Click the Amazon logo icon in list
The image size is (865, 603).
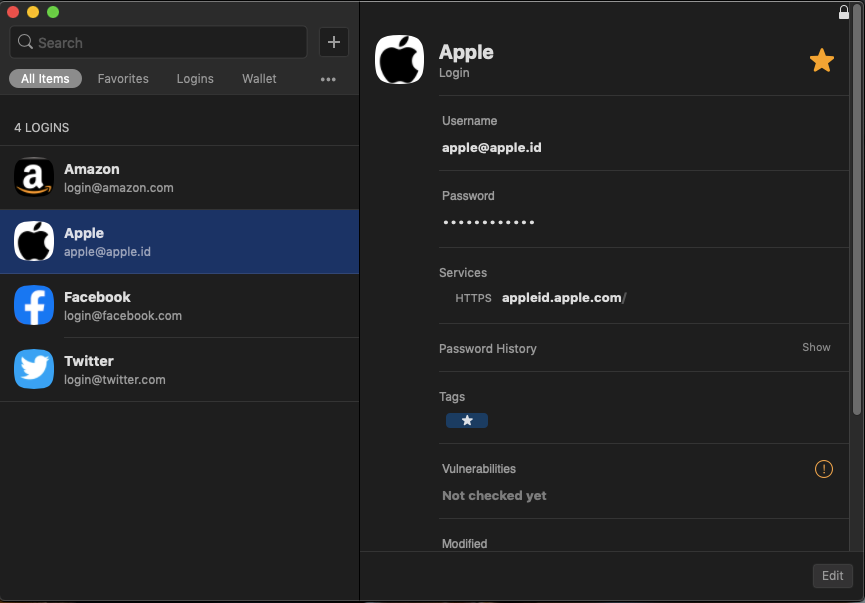tap(34, 177)
